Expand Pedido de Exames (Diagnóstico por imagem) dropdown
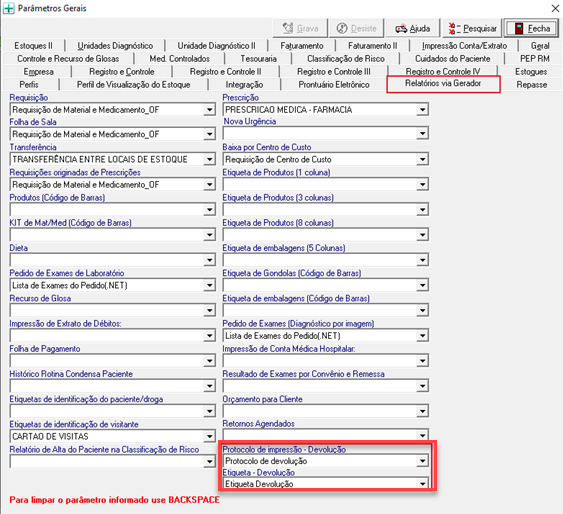This screenshot has width=563, height=514. tap(422, 336)
